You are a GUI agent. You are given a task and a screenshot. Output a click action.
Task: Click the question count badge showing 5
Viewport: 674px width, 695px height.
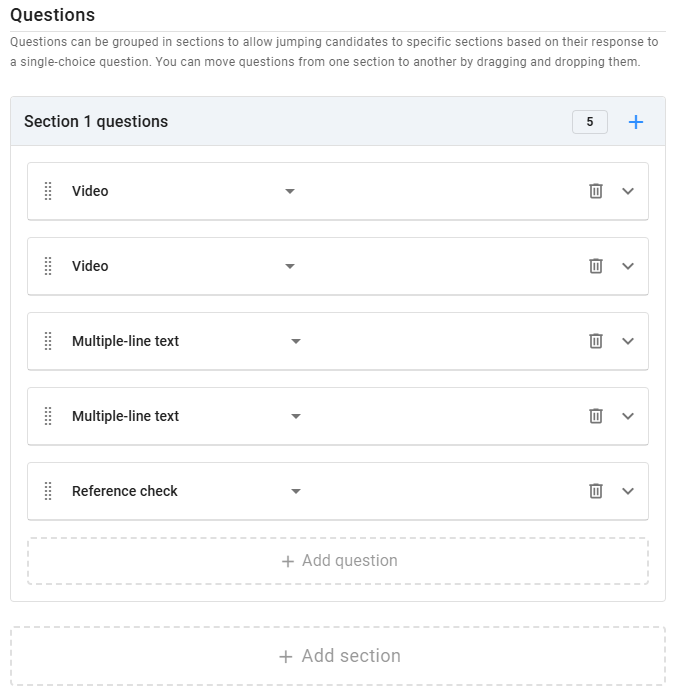[590, 122]
